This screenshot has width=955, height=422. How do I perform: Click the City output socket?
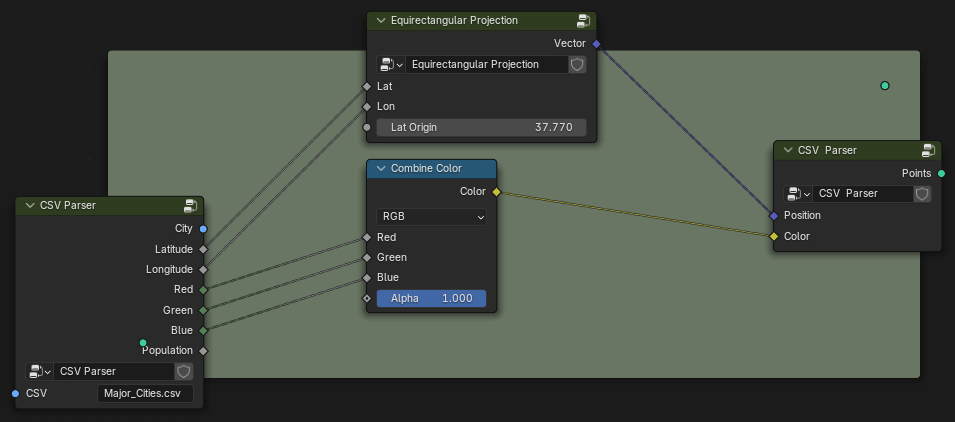coord(203,229)
